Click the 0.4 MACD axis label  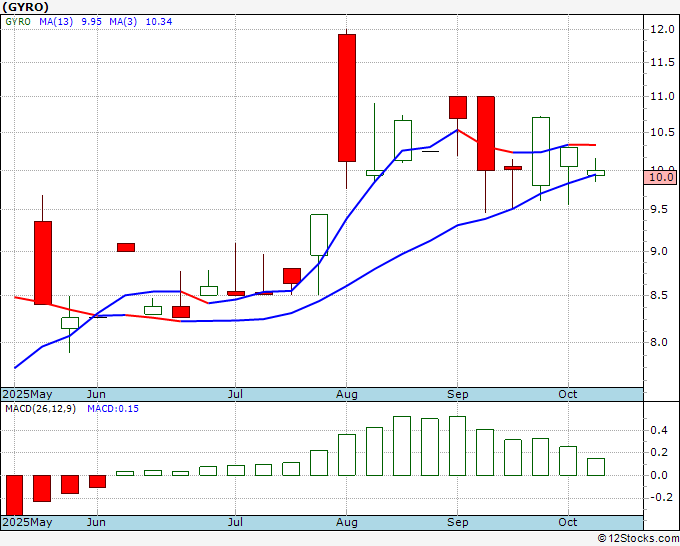tap(659, 430)
